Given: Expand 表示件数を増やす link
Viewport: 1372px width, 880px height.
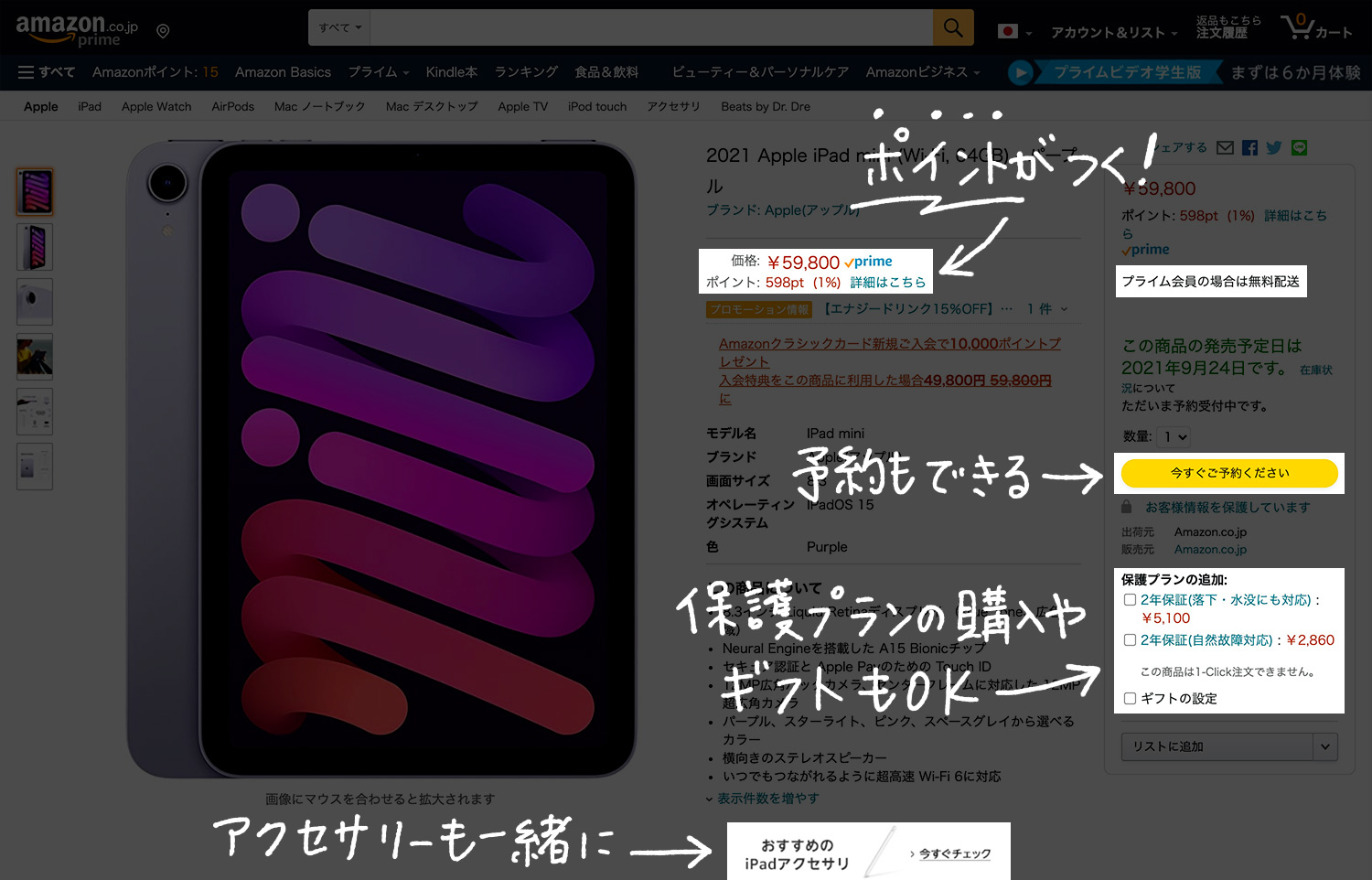Looking at the screenshot, I should pos(763,799).
